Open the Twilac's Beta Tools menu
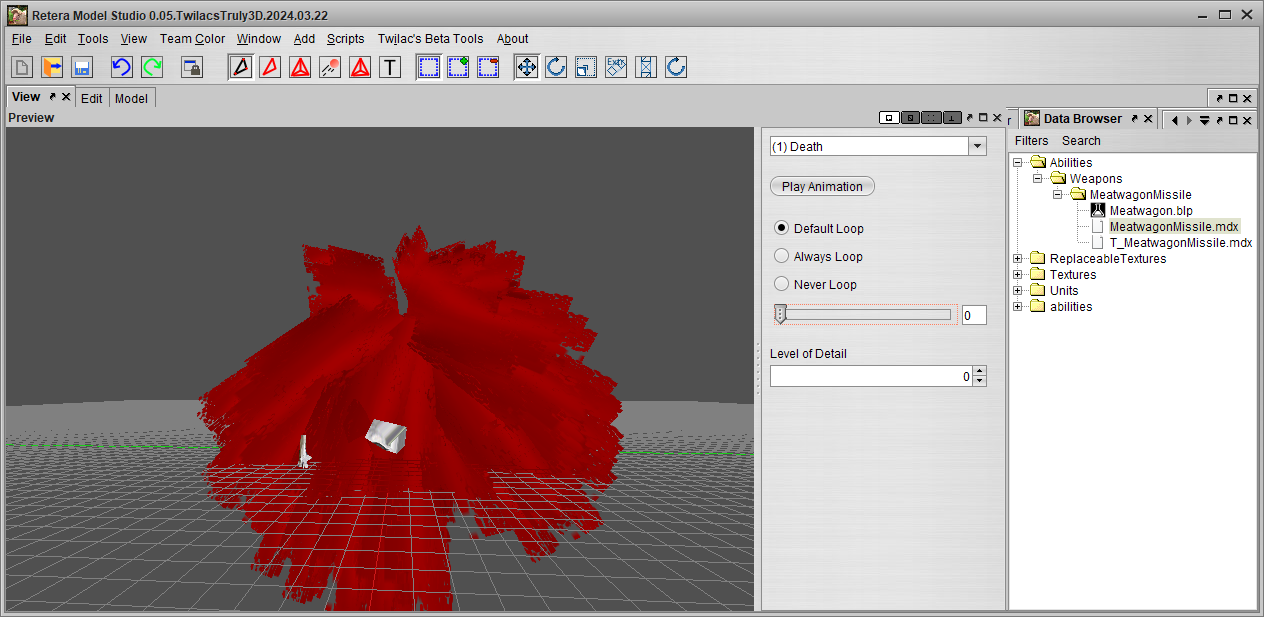The image size is (1264, 617). click(x=430, y=39)
